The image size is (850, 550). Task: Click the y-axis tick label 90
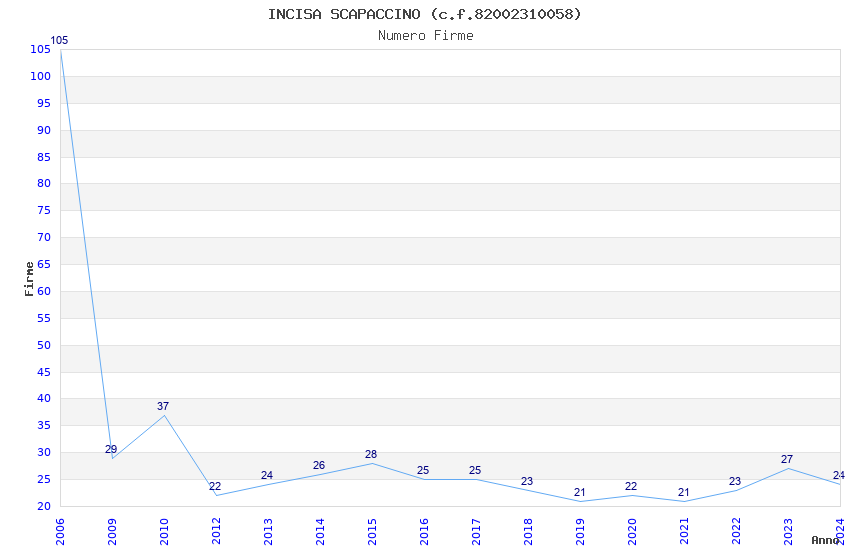(x=44, y=130)
